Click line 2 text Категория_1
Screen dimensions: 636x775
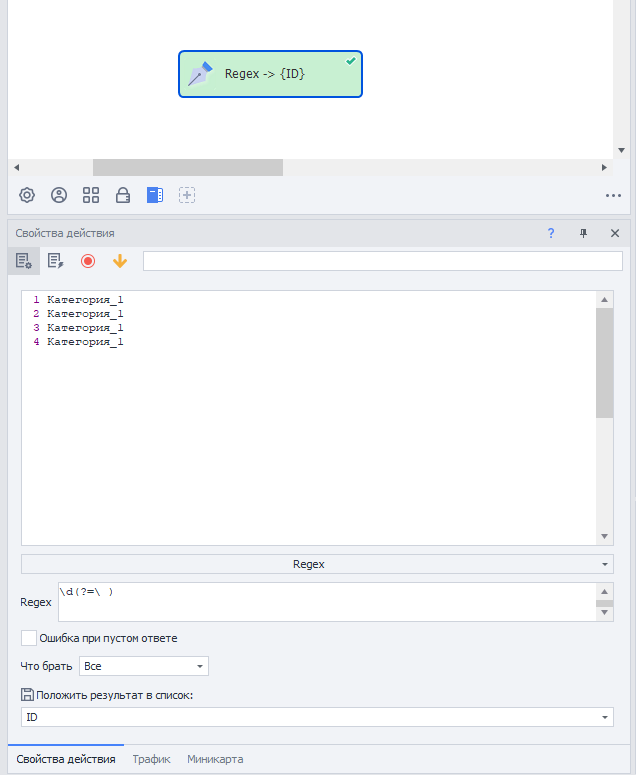point(85,313)
